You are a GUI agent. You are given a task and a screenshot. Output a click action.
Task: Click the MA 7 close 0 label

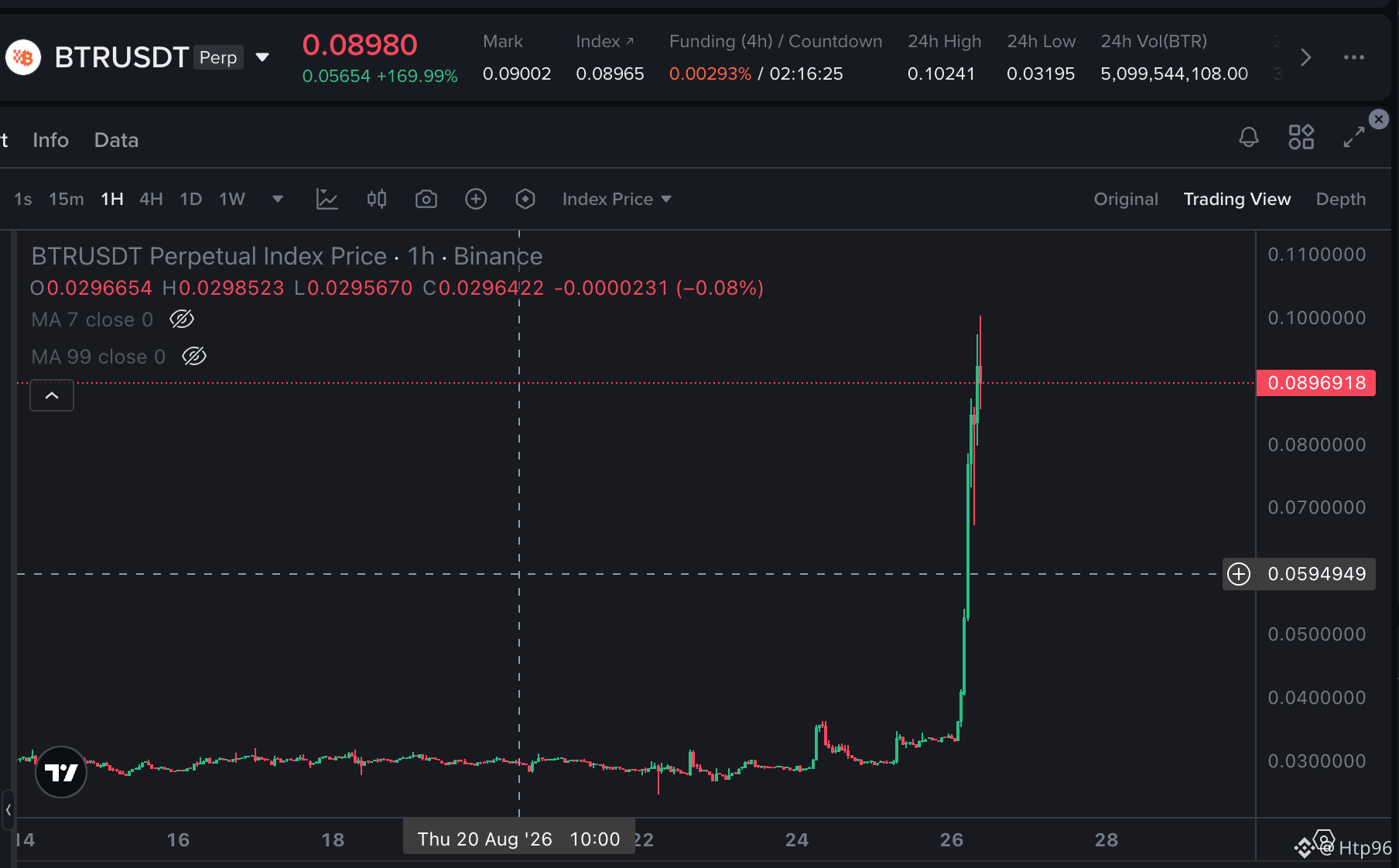[92, 320]
